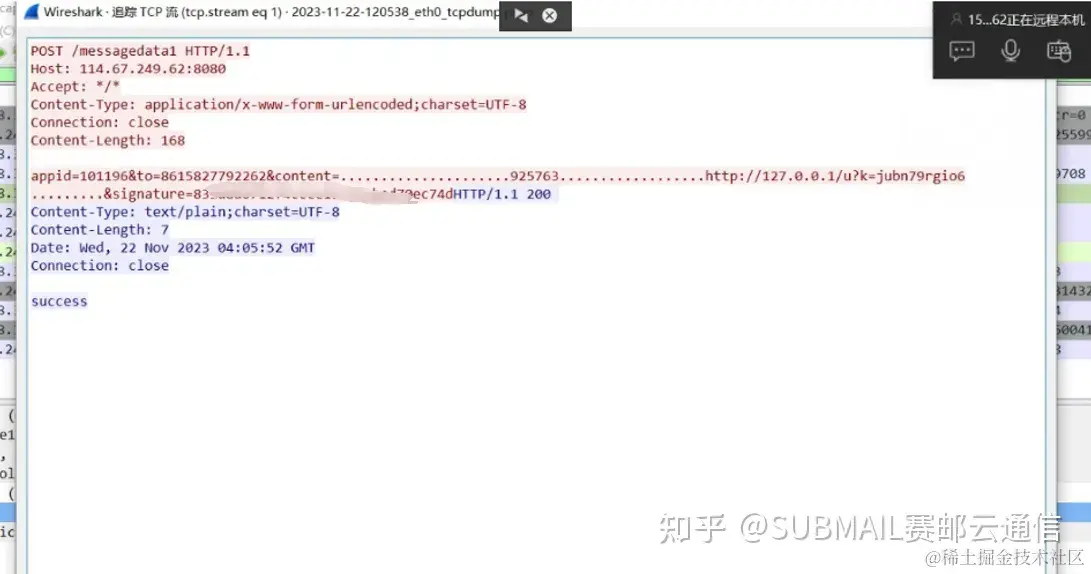Click the http://127.0.0.1/u?k=jubn79rgio6 URL text
Viewport: 1091px width, 574px height.
tap(835, 176)
